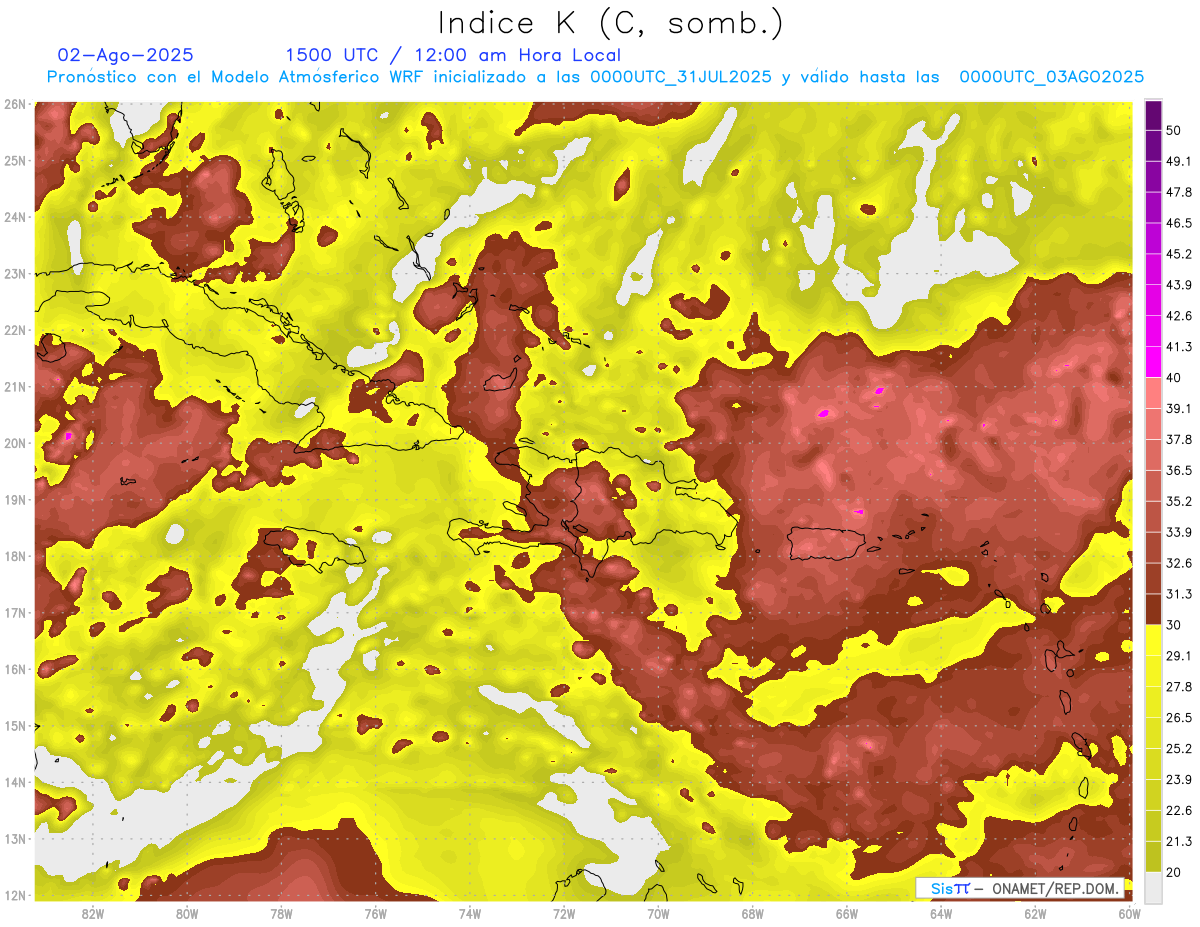Click the "60W" longitude label
Viewport: 1200px width, 927px height.
(1129, 914)
